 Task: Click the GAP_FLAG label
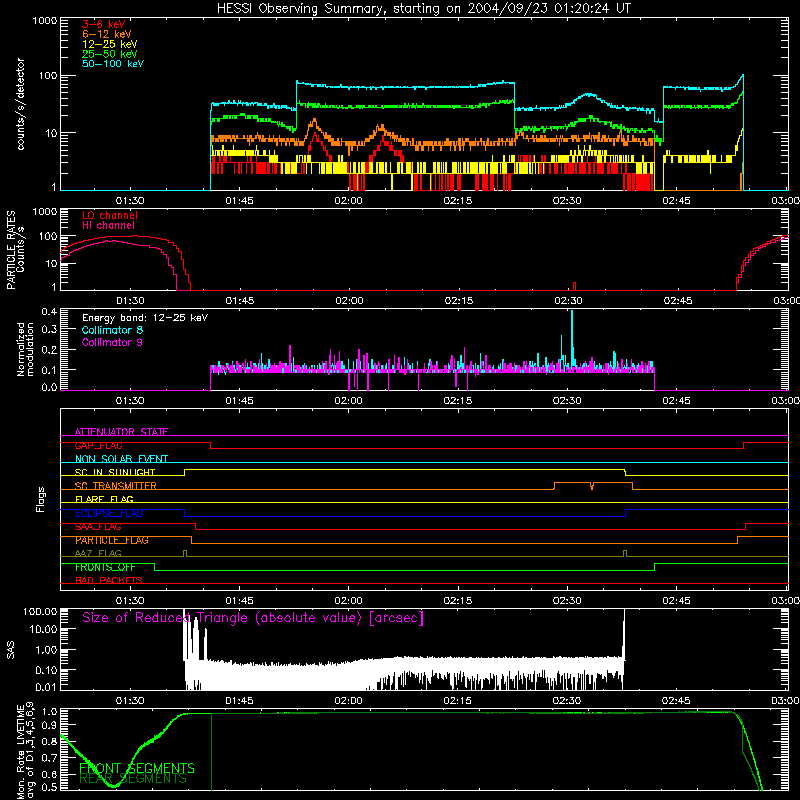pos(98,445)
